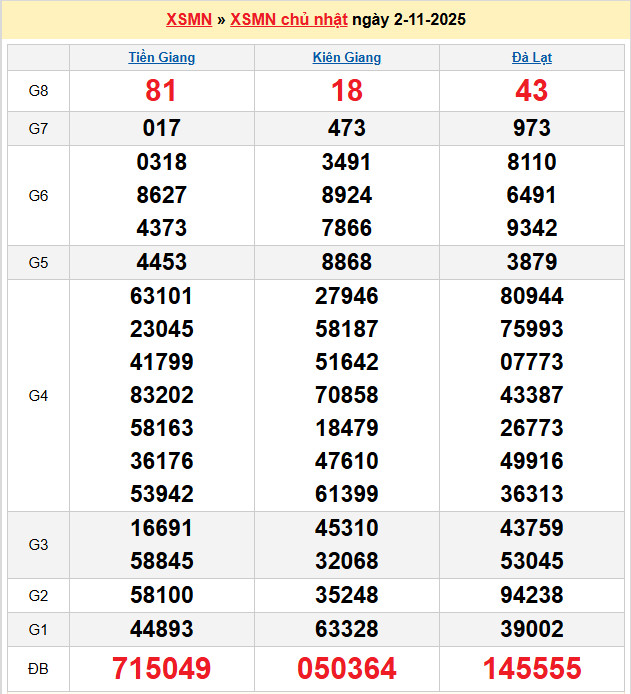Select the G2 result 58100
Viewport: 631px width, 694px height.
point(162,596)
